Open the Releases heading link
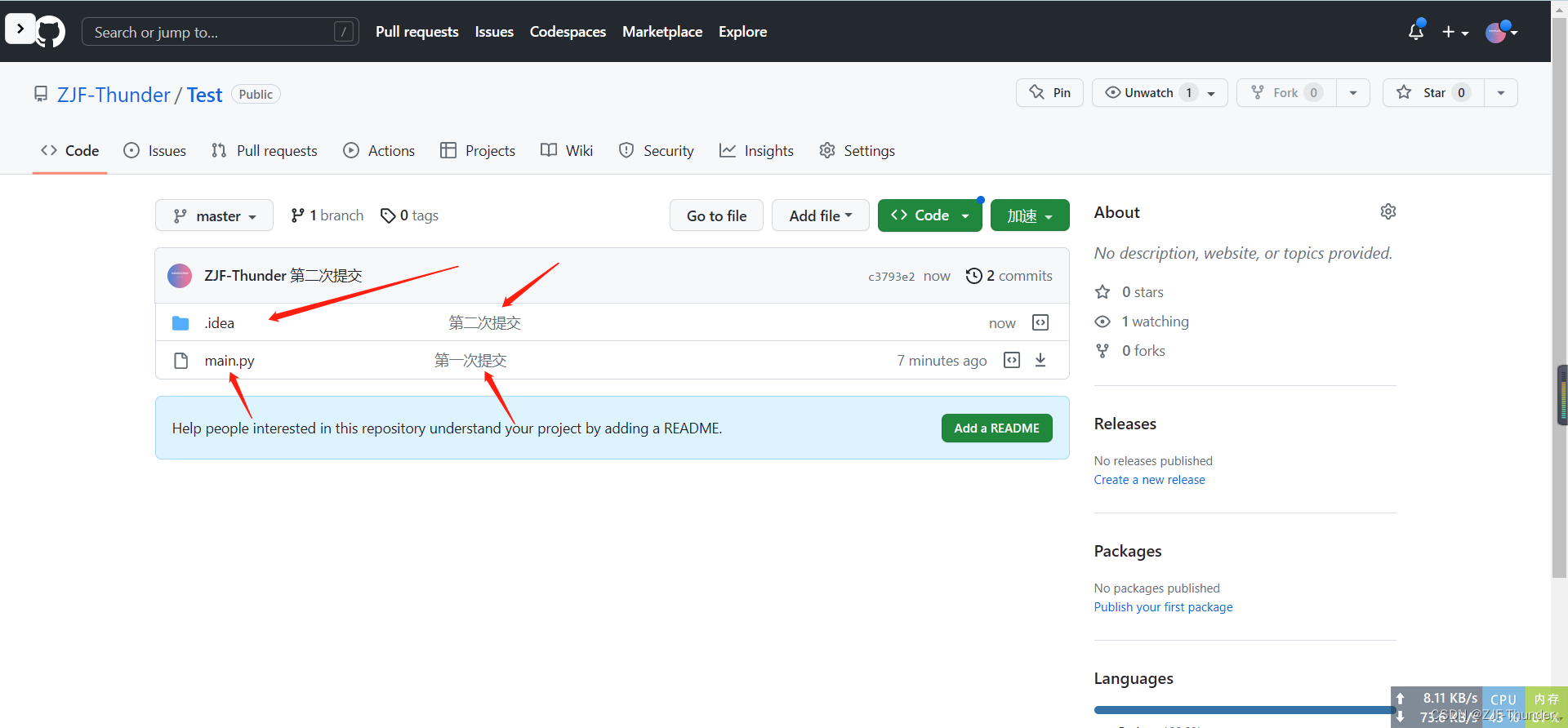The height and width of the screenshot is (728, 1568). coord(1125,424)
